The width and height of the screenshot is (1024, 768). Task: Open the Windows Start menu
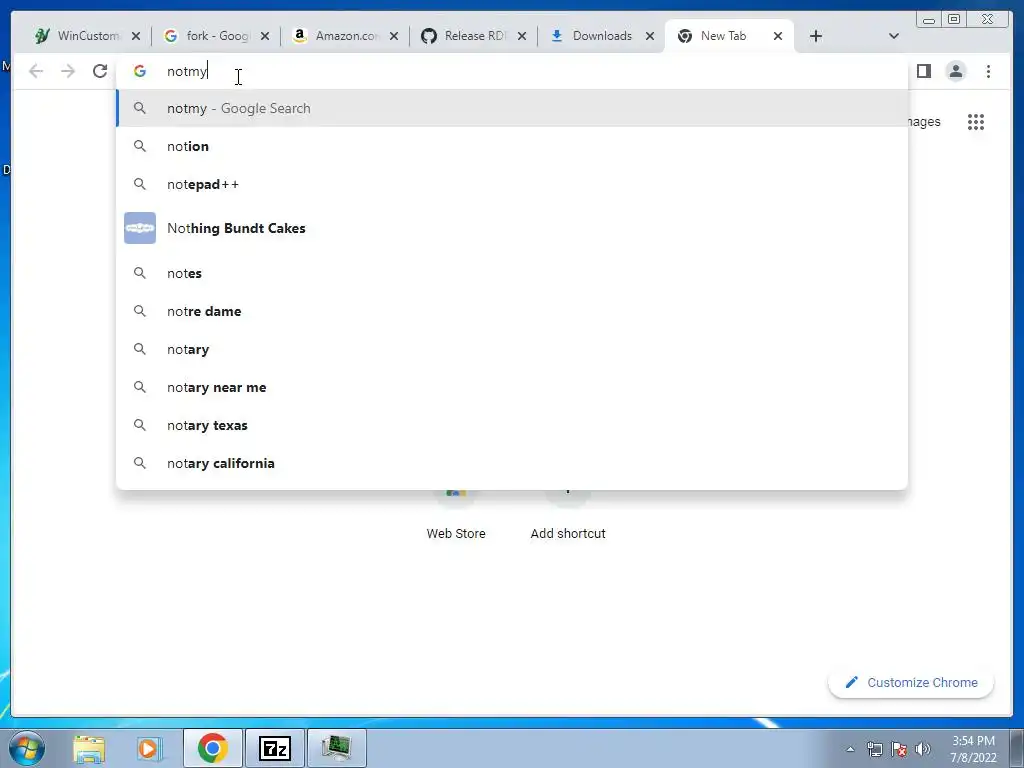click(27, 748)
